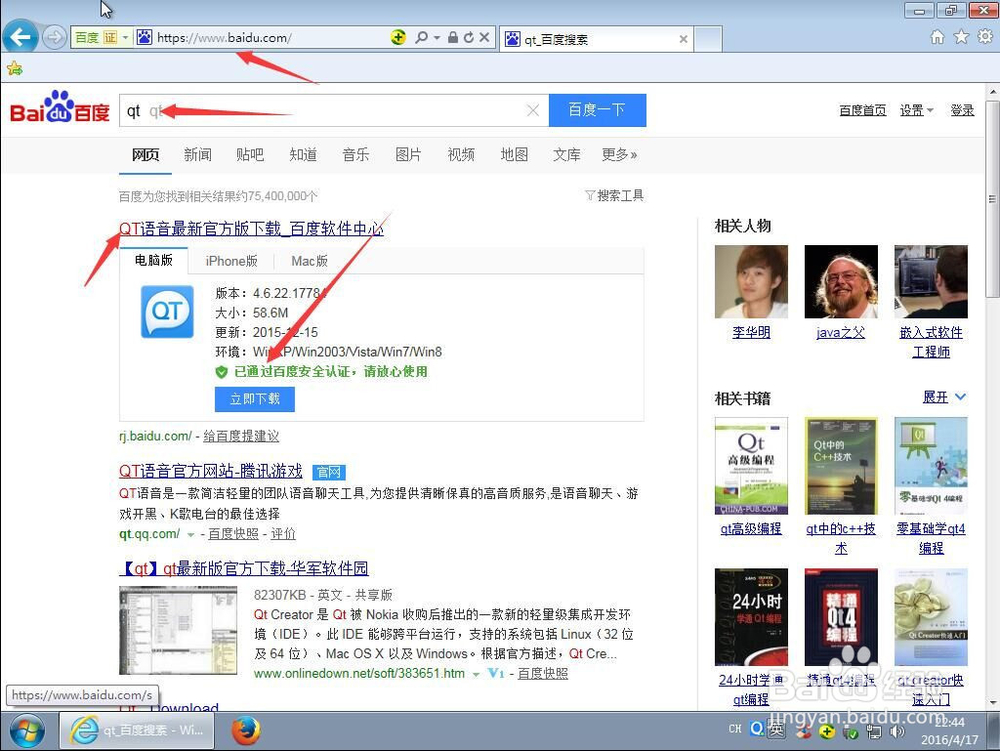The image size is (1000, 751).
Task: Click the stop loading X in address bar
Action: point(485,38)
